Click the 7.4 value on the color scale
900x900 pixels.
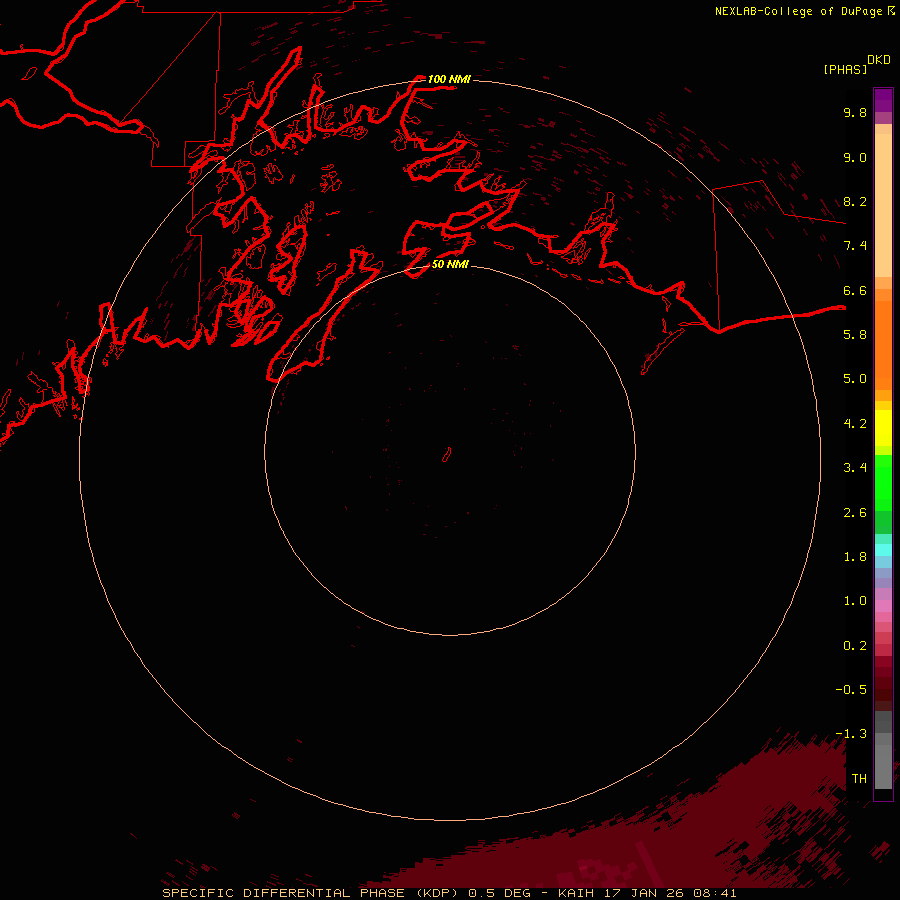[x=855, y=246]
